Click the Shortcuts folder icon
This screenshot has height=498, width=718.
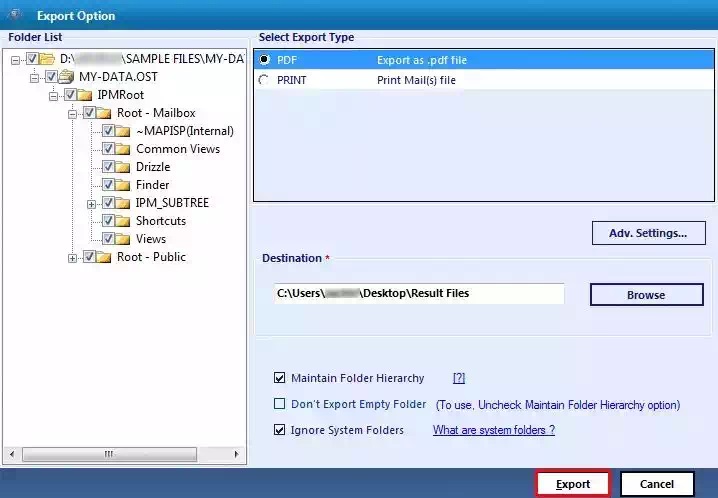point(123,221)
